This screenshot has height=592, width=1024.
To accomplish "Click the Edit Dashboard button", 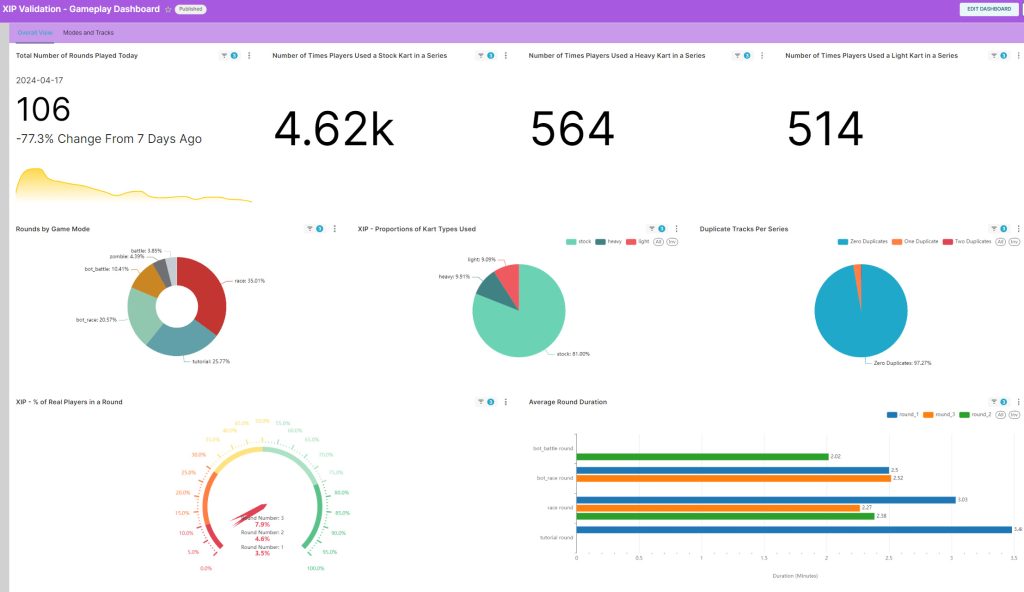I will click(x=987, y=9).
